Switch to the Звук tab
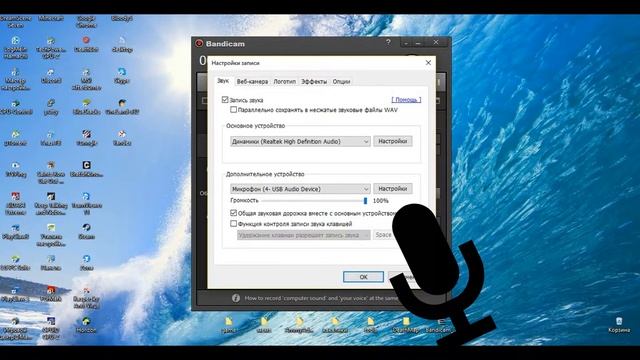640x360 pixels. (223, 81)
